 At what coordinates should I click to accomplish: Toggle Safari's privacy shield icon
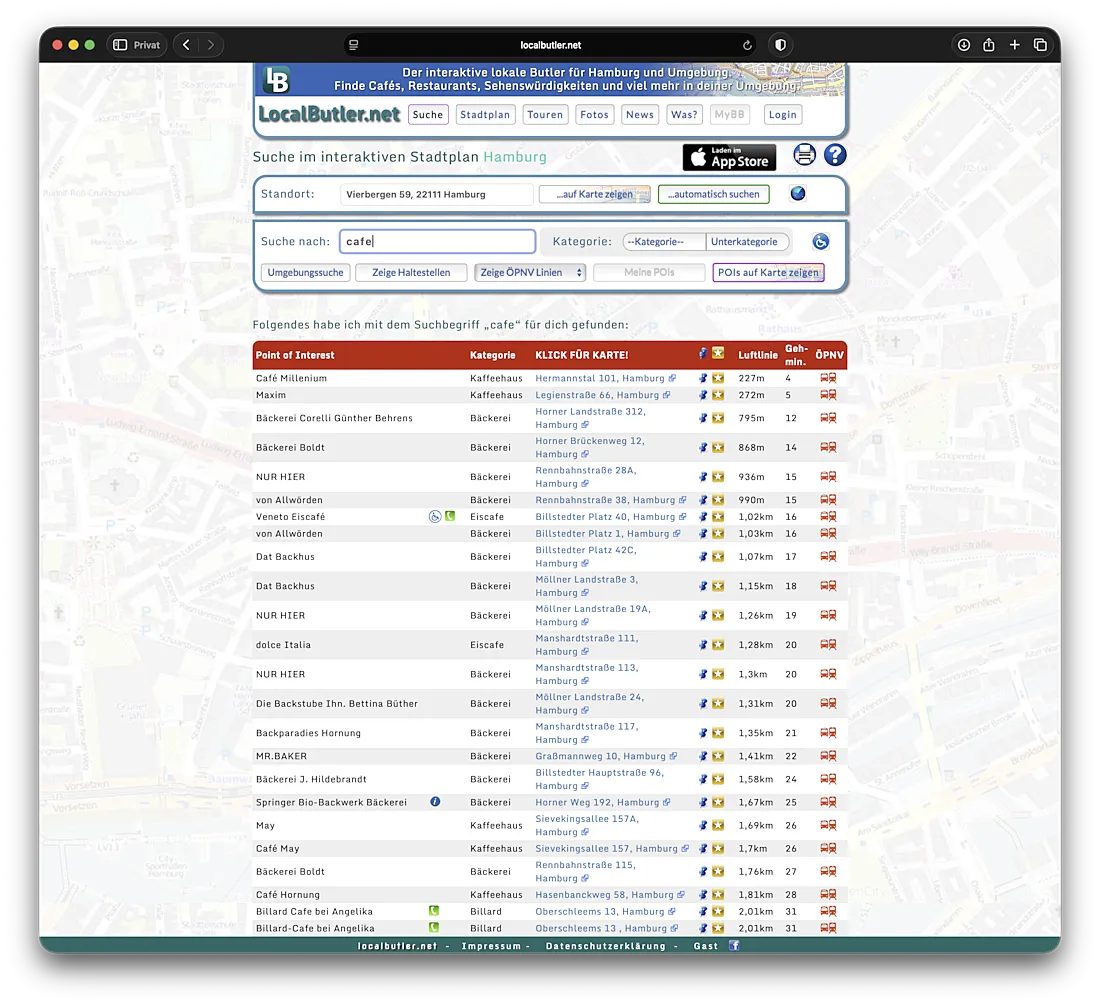(780, 45)
